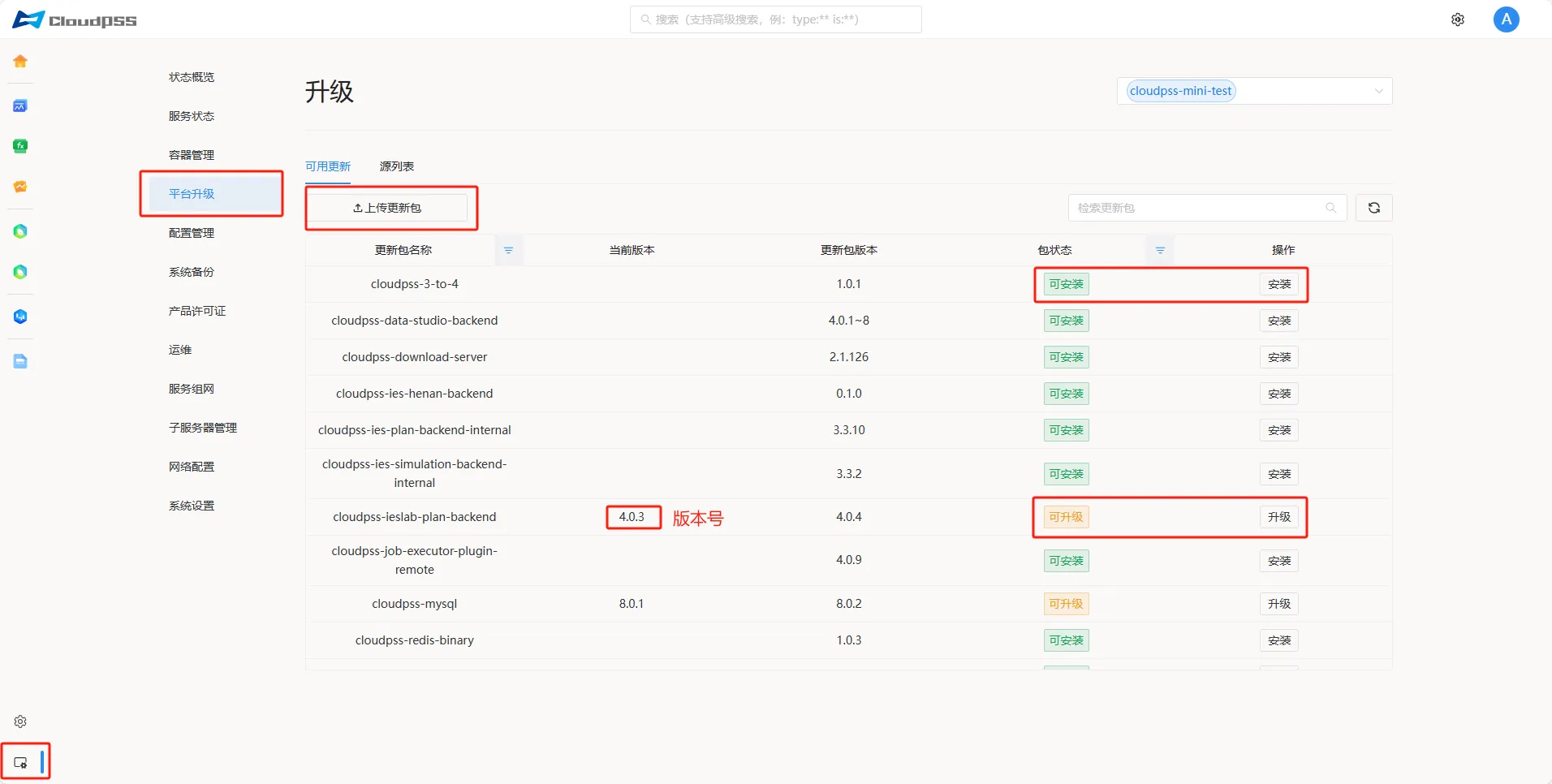Open 服务组网 in the side menu

click(x=192, y=389)
